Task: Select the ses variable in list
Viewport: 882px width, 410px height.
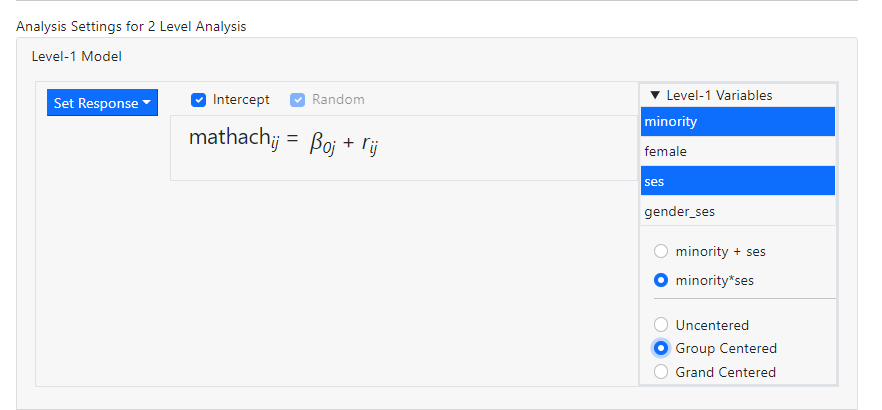Action: click(738, 181)
